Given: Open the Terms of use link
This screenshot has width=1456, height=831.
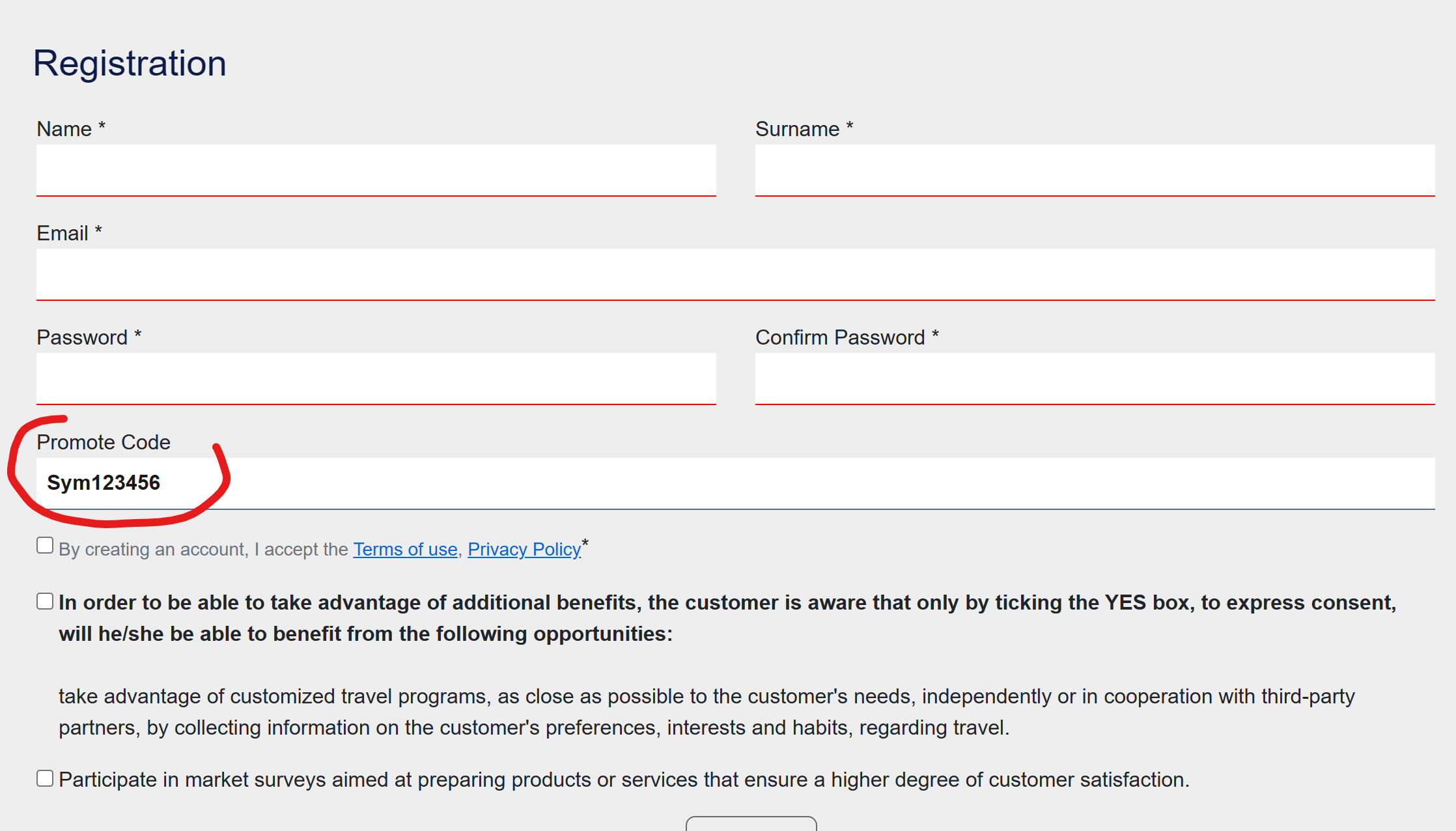Looking at the screenshot, I should (x=405, y=550).
